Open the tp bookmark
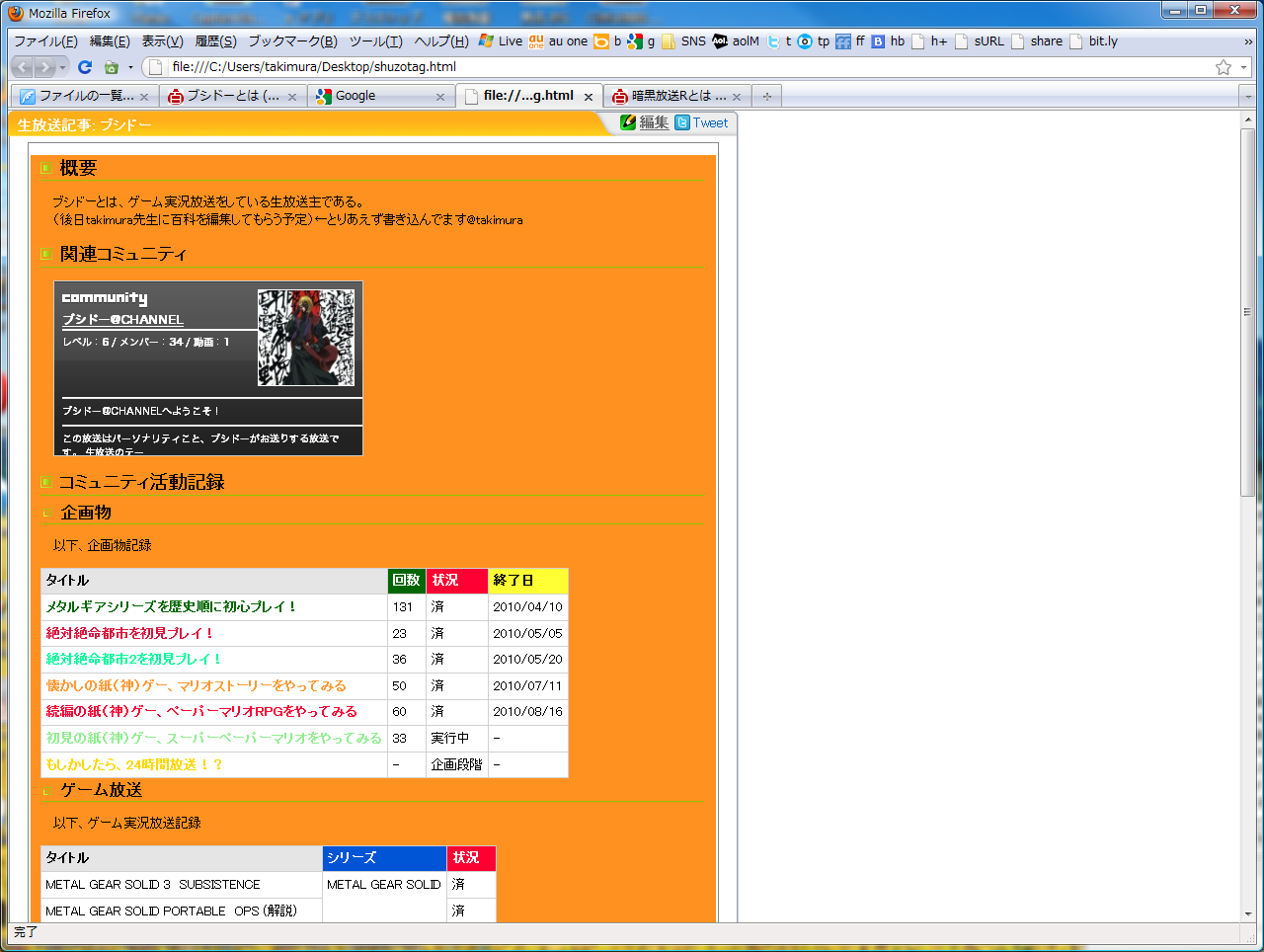1264x952 pixels. point(814,41)
